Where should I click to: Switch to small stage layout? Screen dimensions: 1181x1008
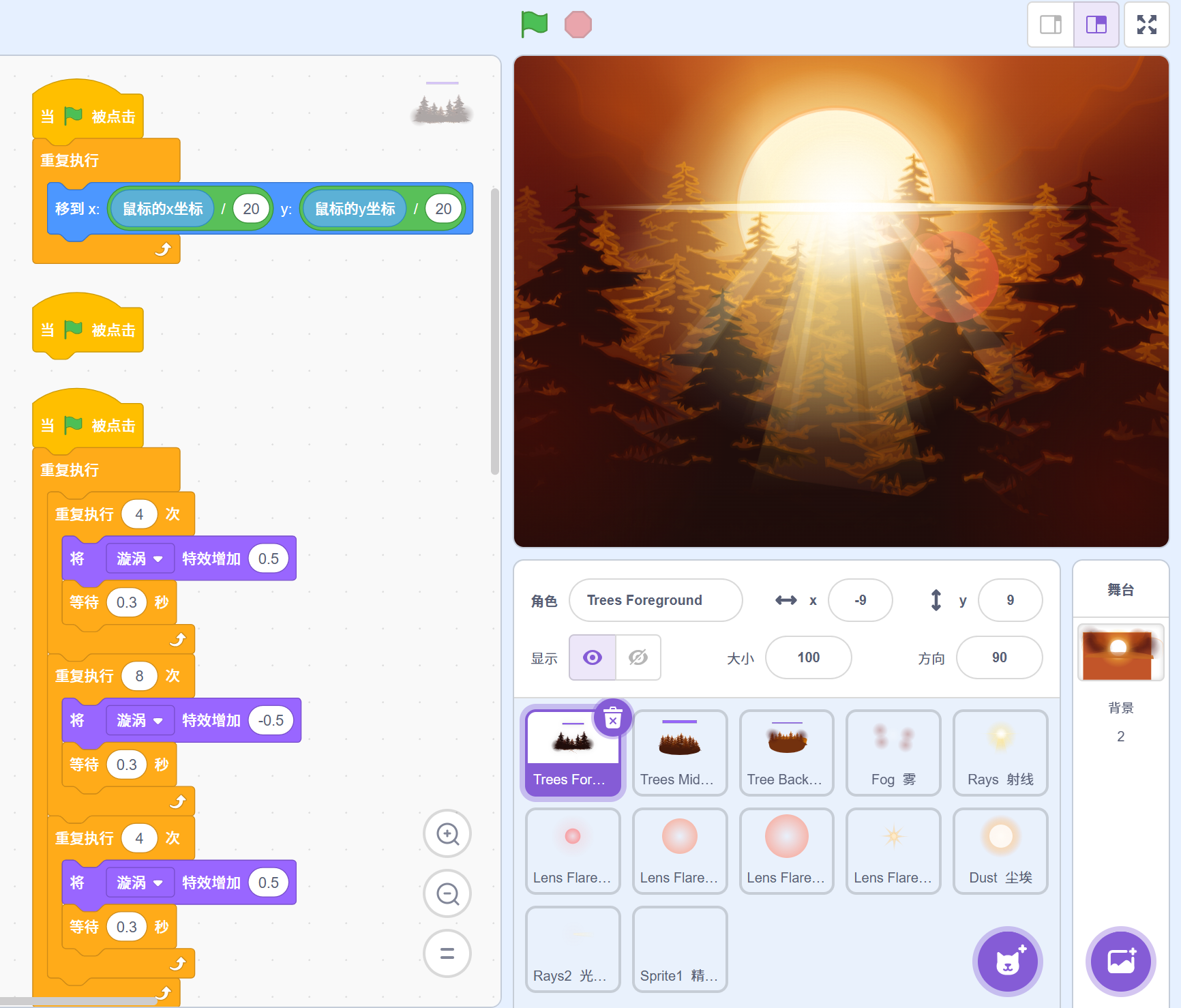point(1051,25)
